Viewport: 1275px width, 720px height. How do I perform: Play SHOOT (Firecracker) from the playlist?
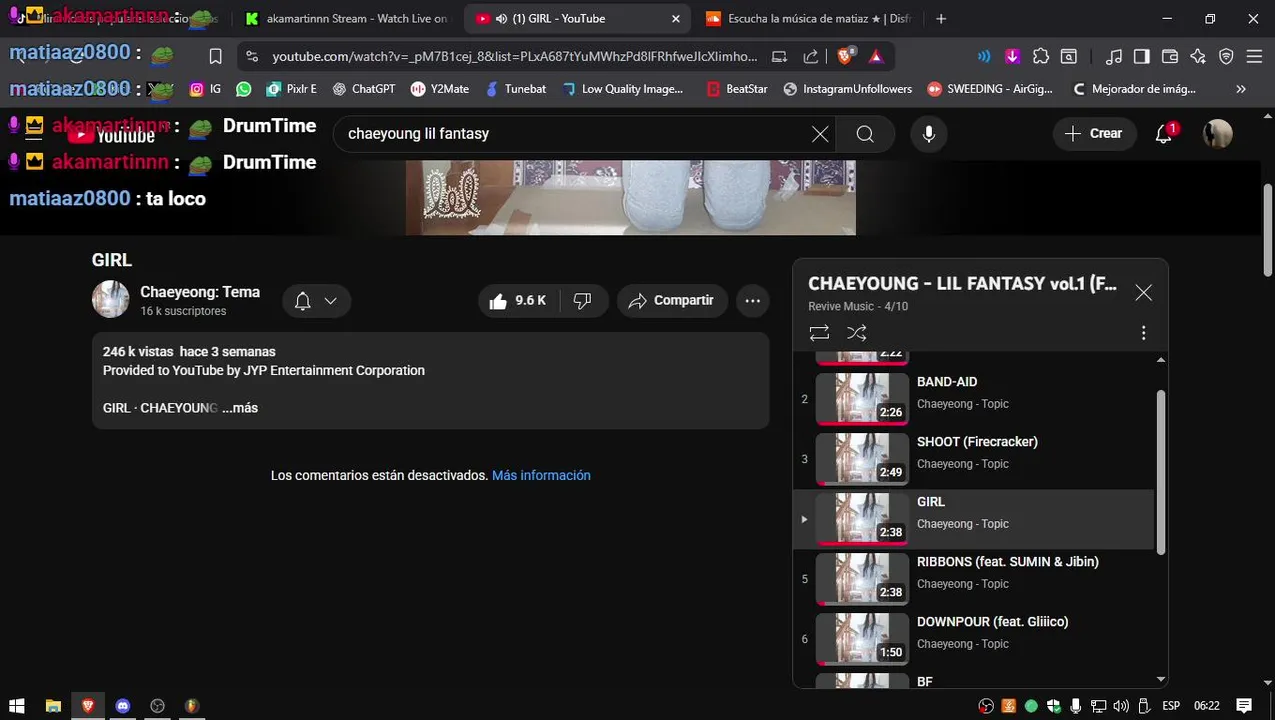(x=974, y=459)
